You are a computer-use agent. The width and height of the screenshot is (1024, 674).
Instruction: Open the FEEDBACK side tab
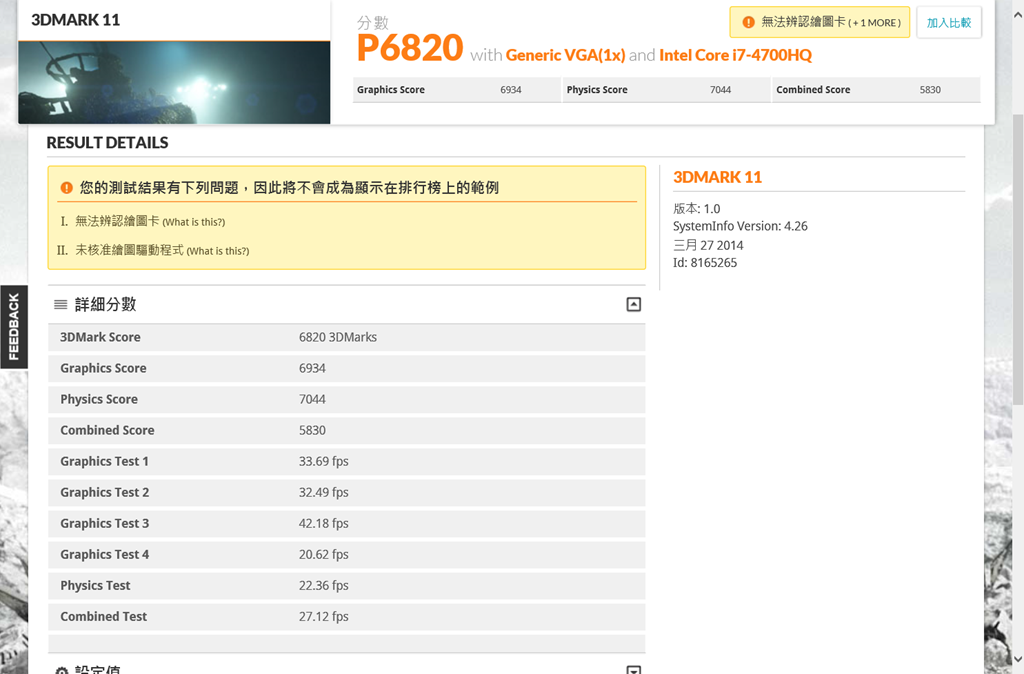coord(14,327)
